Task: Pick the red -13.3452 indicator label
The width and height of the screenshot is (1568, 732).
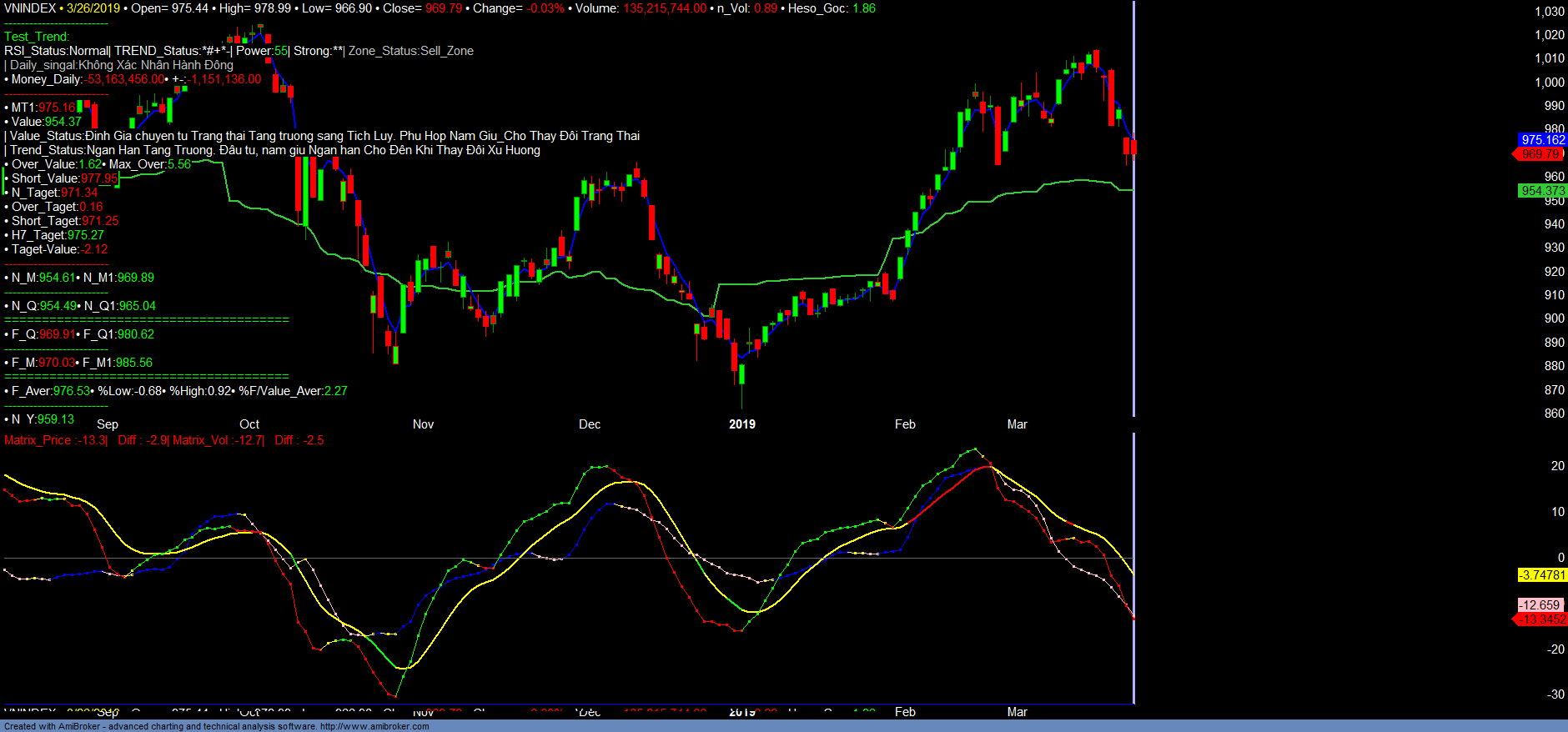Action: tap(1541, 619)
